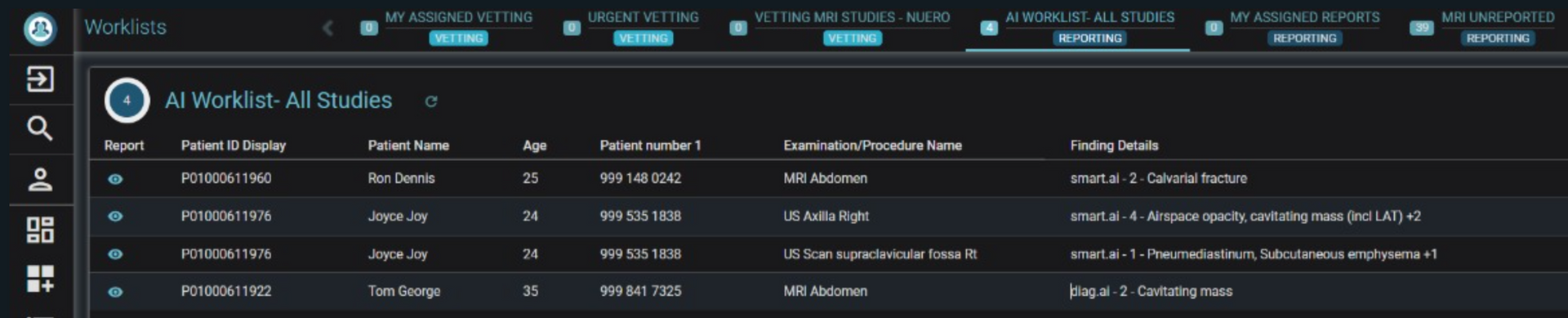Click the blue count circle showing 4
The width and height of the screenshot is (1568, 318).
point(127,101)
